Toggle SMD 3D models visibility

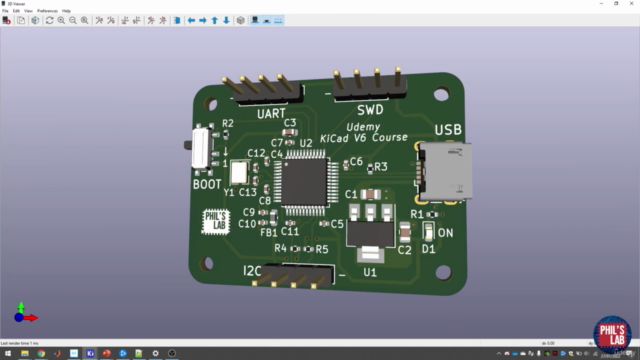pos(267,20)
